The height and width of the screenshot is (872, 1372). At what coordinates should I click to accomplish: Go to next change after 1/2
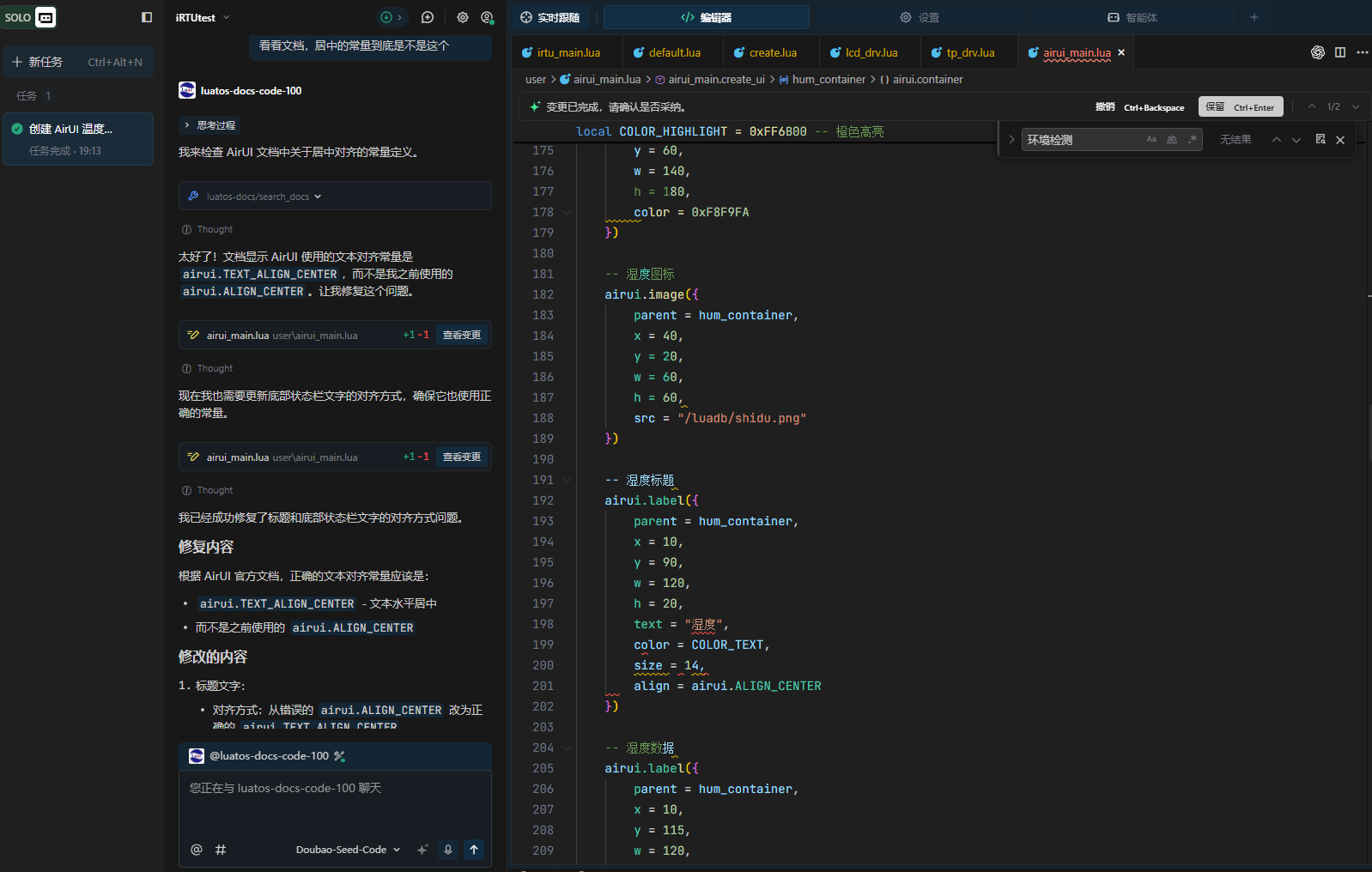1356,106
